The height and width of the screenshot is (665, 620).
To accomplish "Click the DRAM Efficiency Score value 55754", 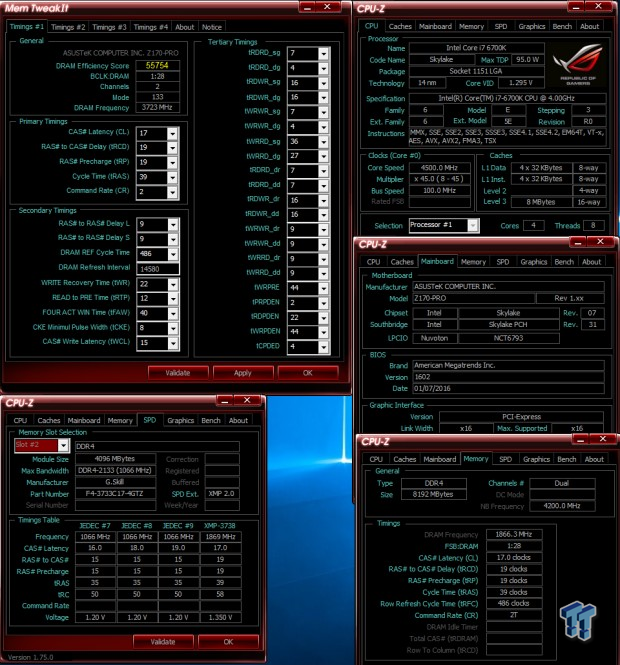I will [x=157, y=66].
